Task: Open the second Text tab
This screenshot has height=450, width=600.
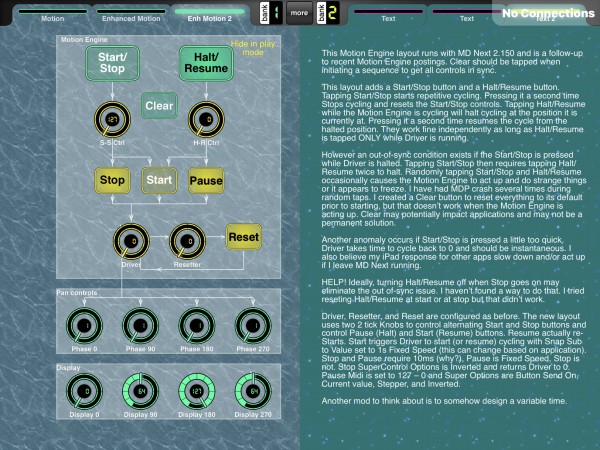Action: [x=467, y=15]
